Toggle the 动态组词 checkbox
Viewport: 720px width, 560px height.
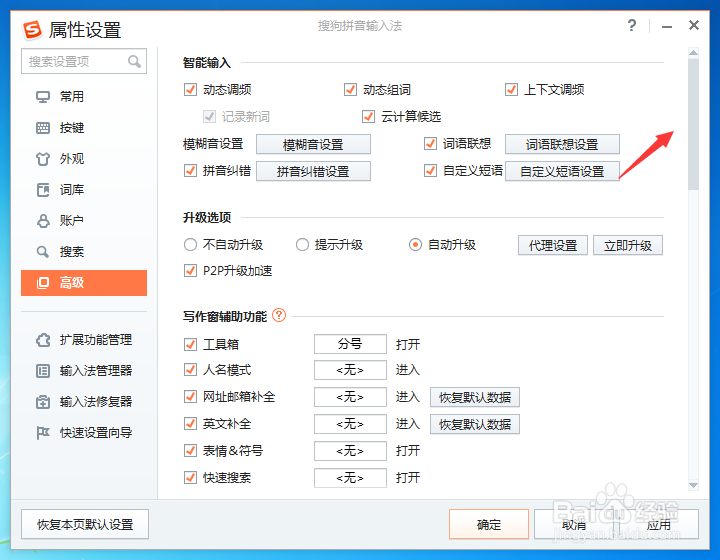click(350, 90)
